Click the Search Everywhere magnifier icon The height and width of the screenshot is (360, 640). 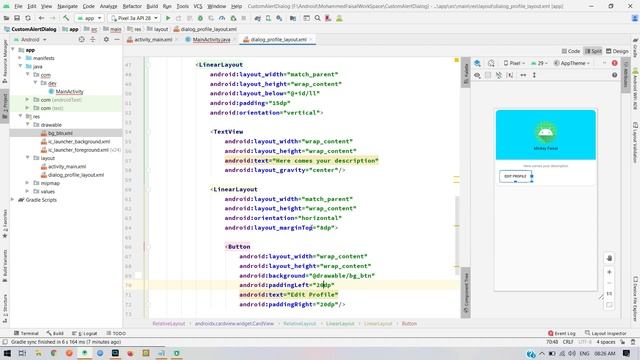coord(318,18)
